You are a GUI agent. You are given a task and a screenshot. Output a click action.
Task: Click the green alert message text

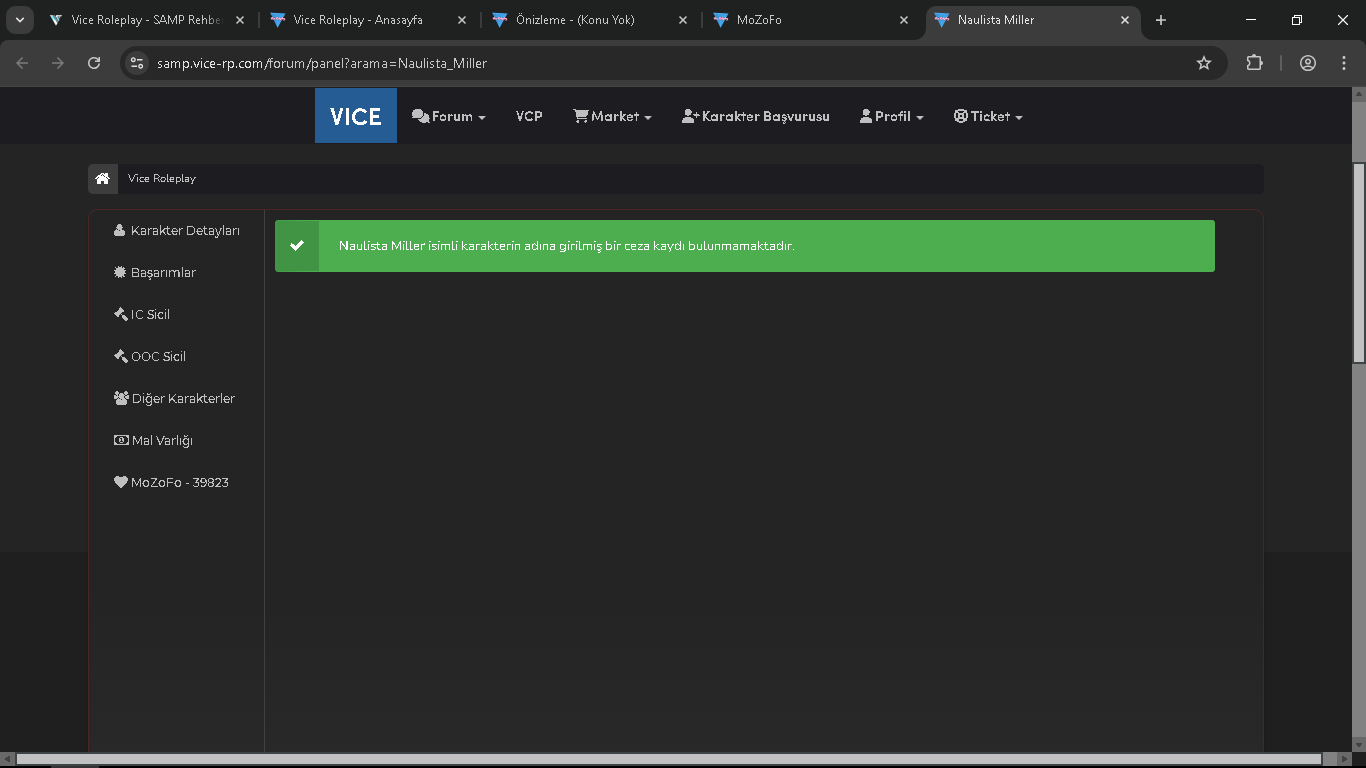click(566, 246)
